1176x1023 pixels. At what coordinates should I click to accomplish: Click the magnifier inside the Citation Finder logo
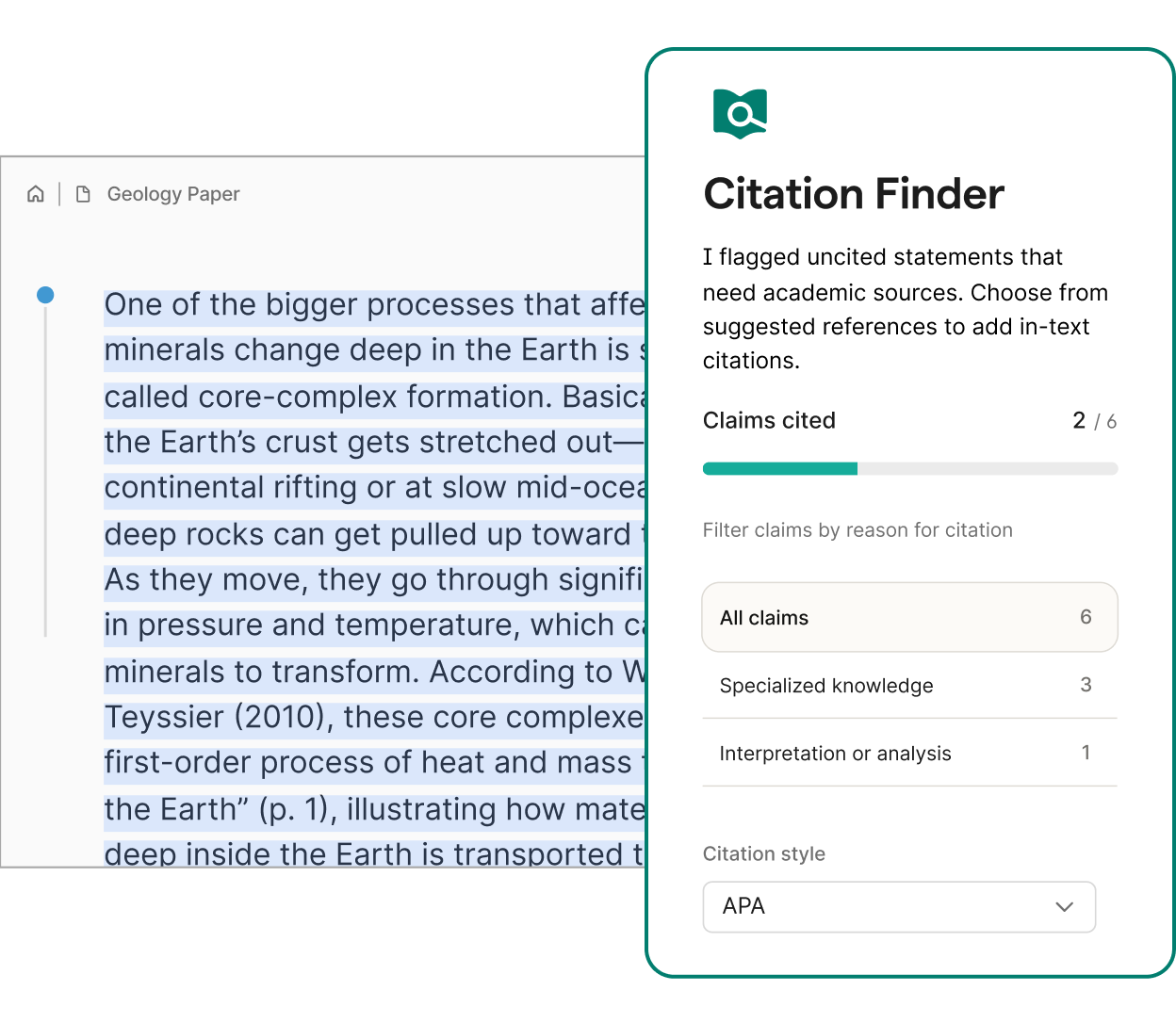(742, 116)
